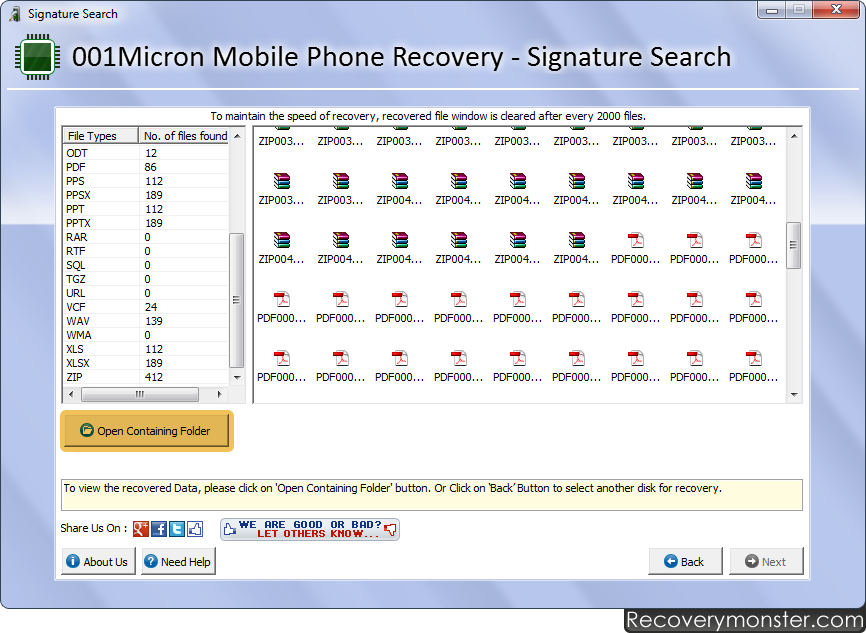The height and width of the screenshot is (633, 866).
Task: Select the PPT file type row
Action: (x=146, y=209)
